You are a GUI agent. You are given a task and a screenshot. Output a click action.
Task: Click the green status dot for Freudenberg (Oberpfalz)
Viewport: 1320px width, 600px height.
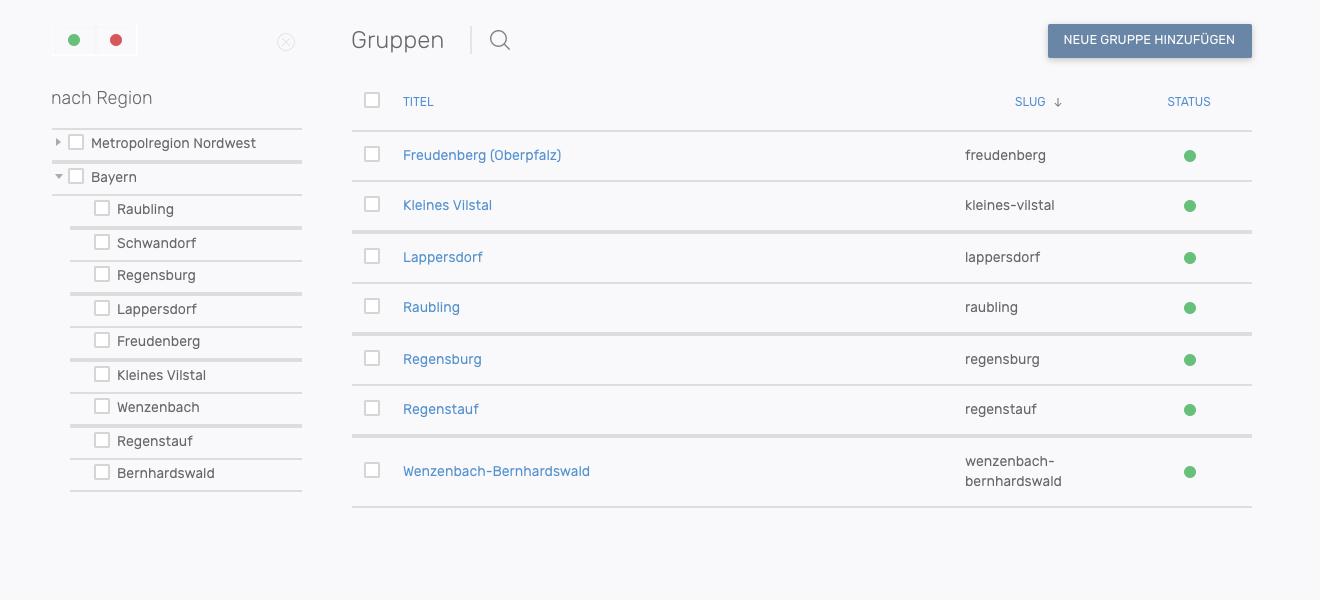pos(1190,156)
